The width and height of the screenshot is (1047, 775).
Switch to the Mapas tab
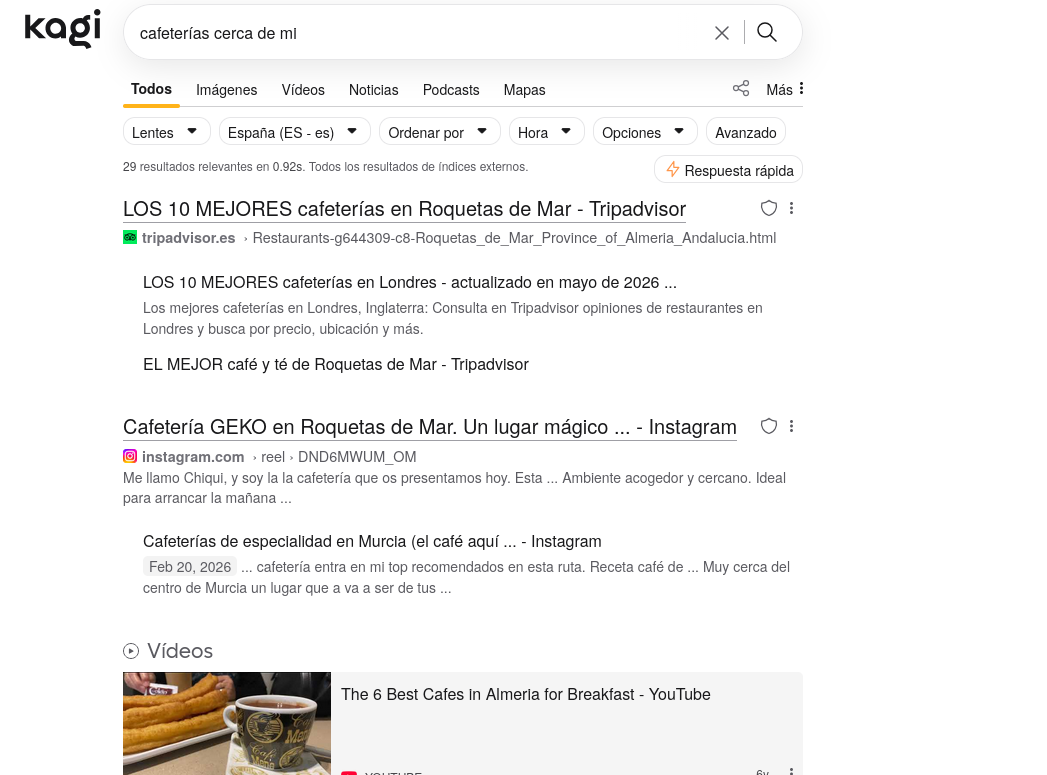tap(524, 90)
